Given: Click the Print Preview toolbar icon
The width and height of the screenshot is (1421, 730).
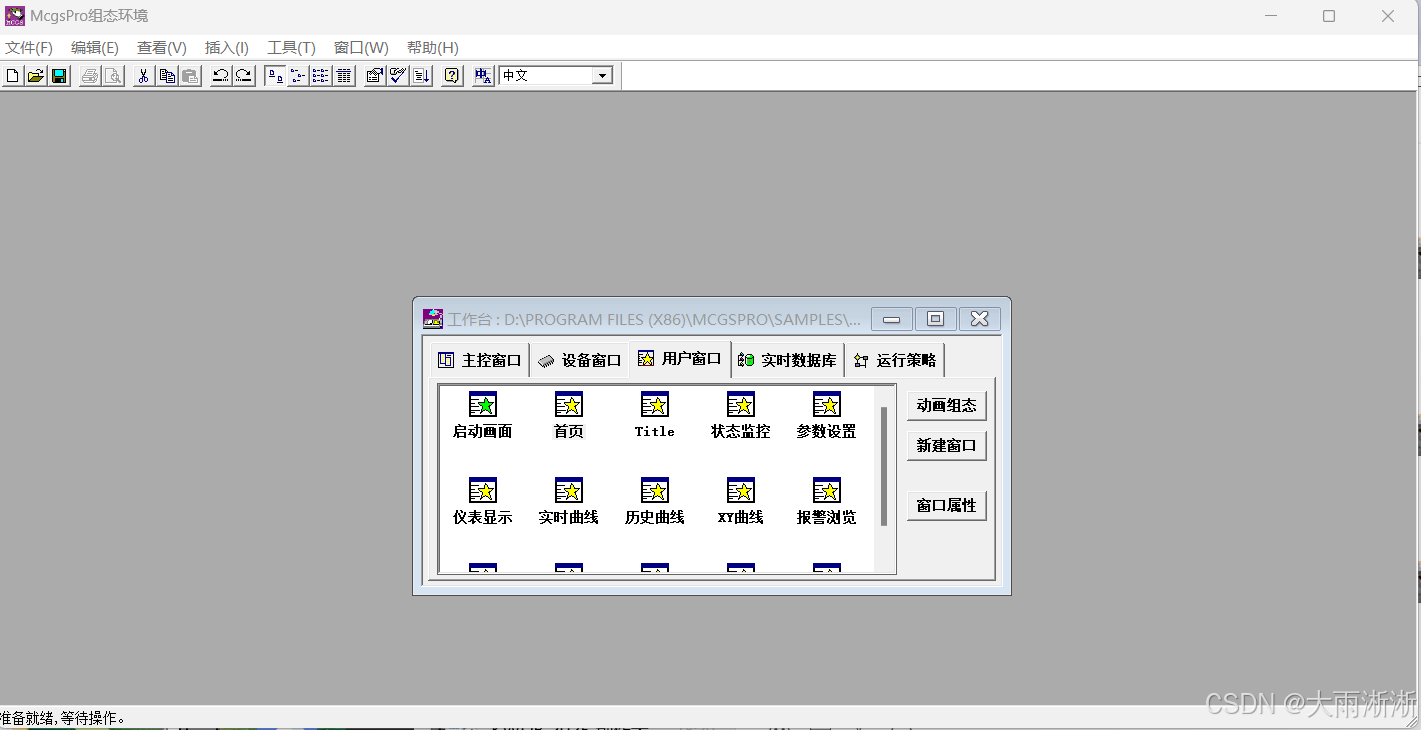Looking at the screenshot, I should tap(114, 76).
